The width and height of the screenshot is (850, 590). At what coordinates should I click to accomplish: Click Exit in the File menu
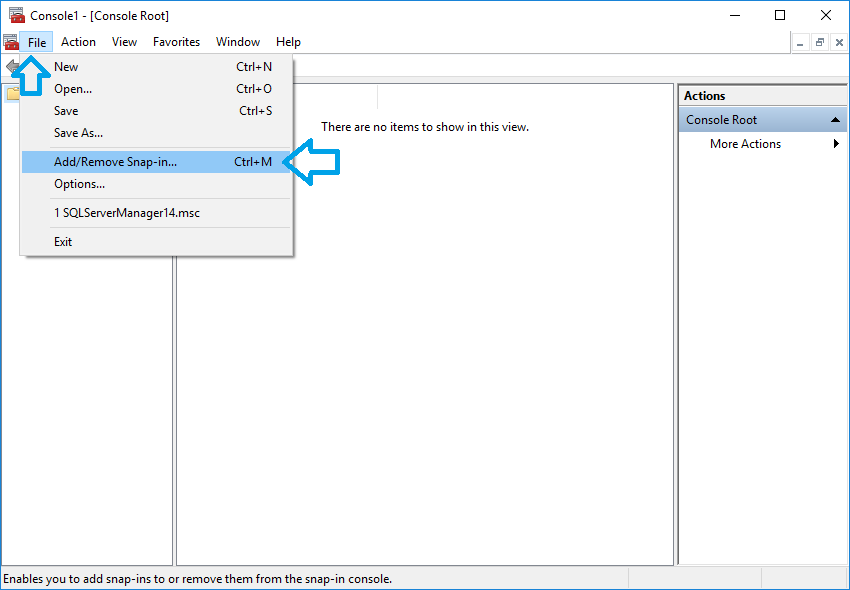pyautogui.click(x=63, y=242)
